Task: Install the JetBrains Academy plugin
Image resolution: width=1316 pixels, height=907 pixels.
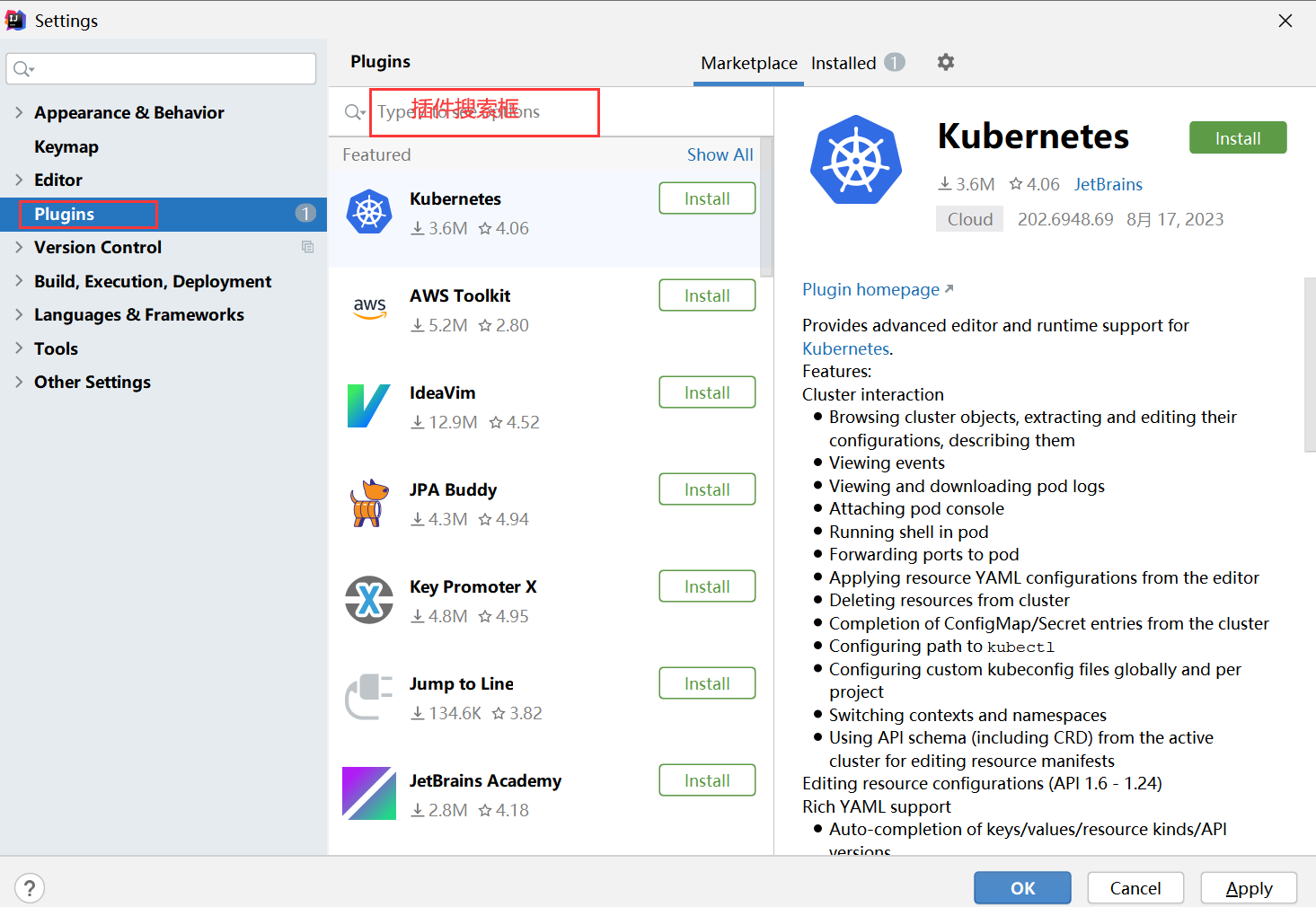Action: tap(707, 780)
